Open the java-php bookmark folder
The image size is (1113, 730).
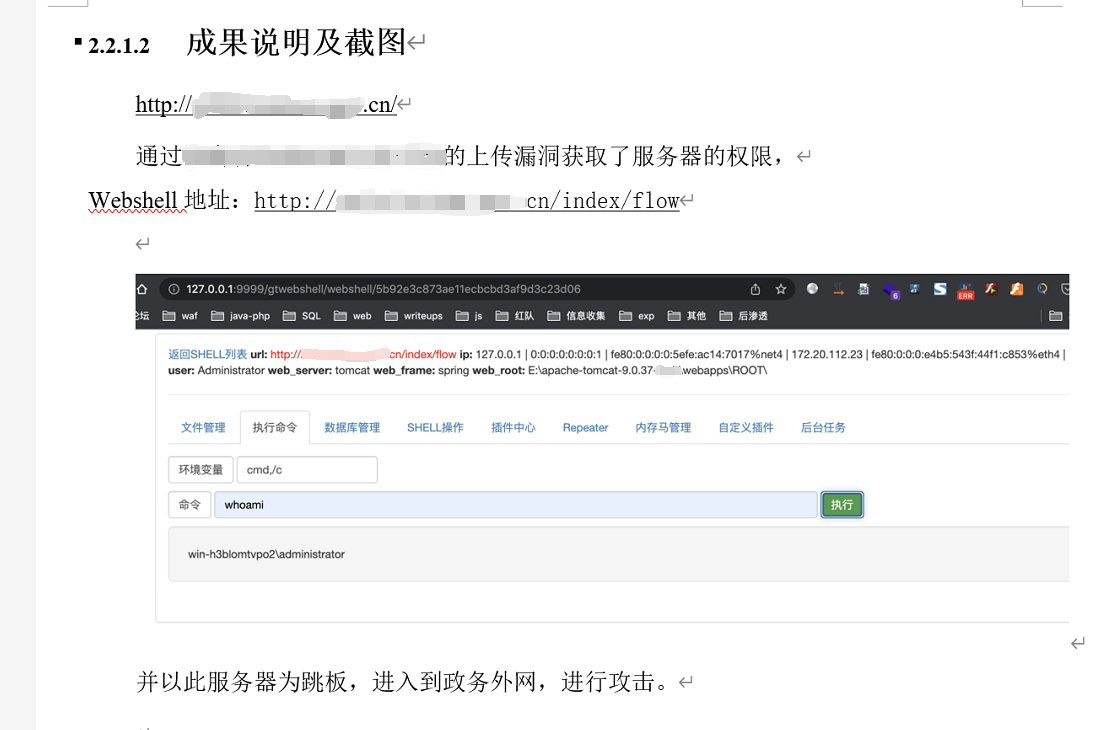pyautogui.click(x=240, y=316)
